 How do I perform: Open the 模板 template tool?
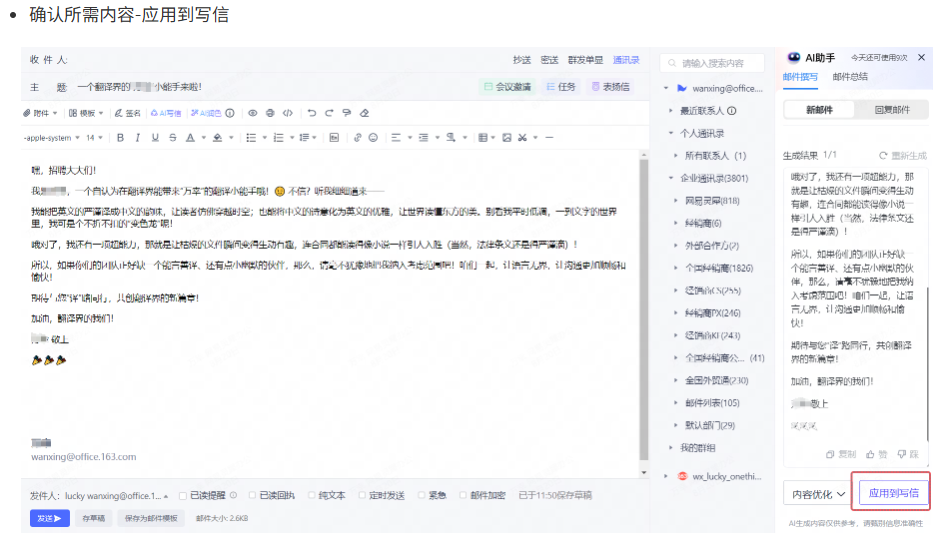coord(86,113)
